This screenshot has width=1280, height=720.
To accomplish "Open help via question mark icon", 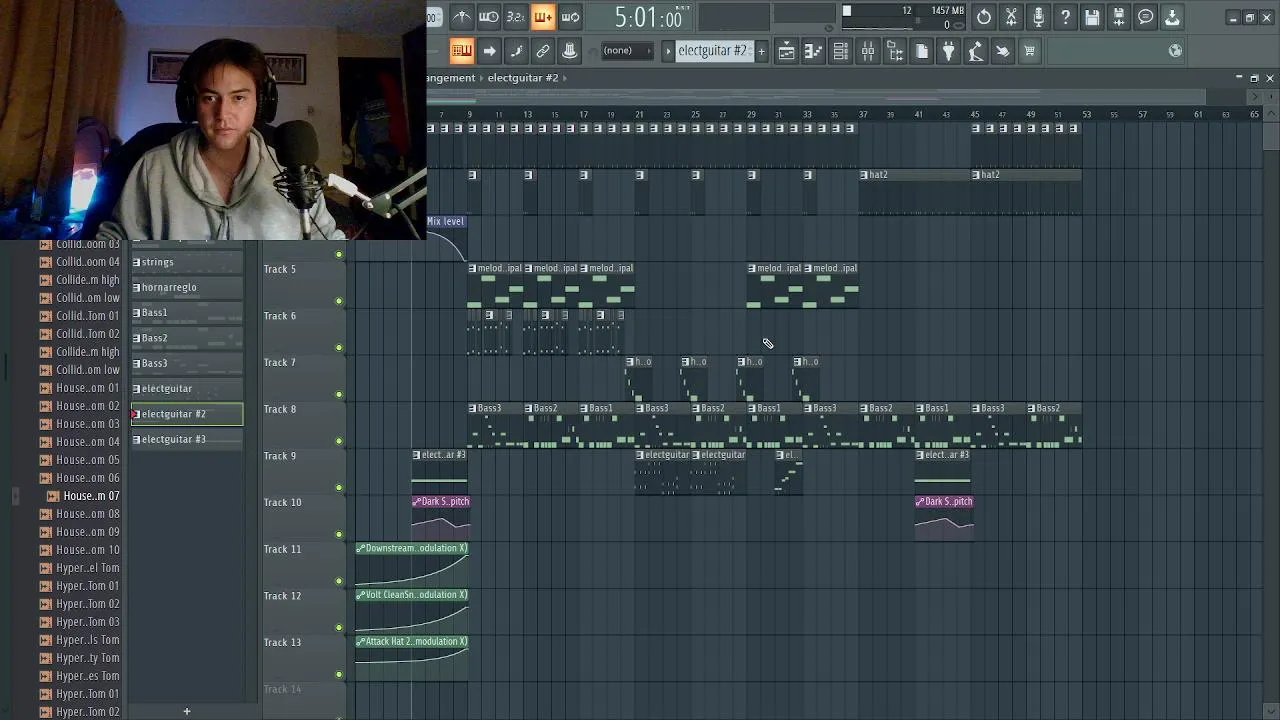I will point(1065,17).
